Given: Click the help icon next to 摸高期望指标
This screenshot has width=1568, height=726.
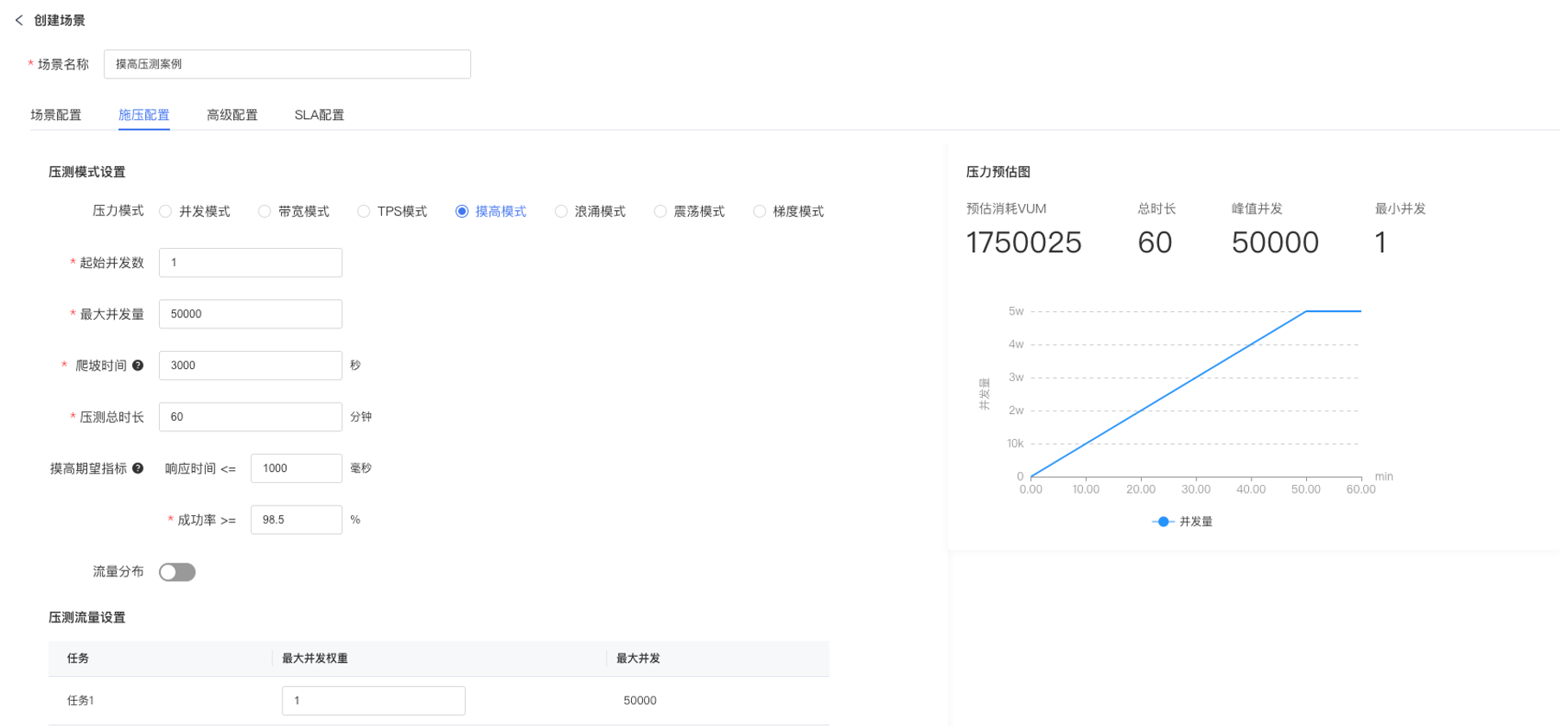Looking at the screenshot, I should 137,468.
